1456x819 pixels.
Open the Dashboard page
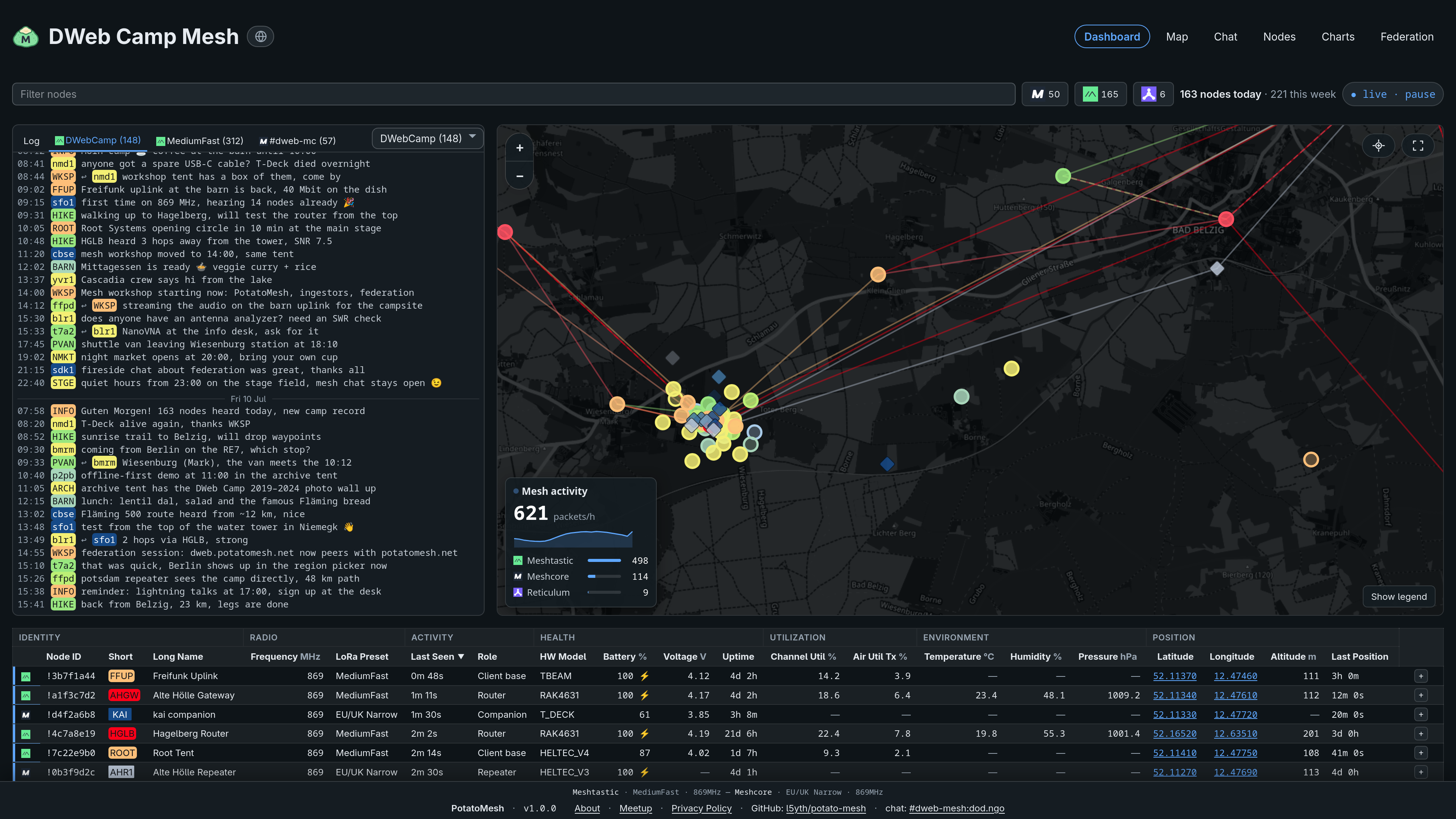(1112, 37)
